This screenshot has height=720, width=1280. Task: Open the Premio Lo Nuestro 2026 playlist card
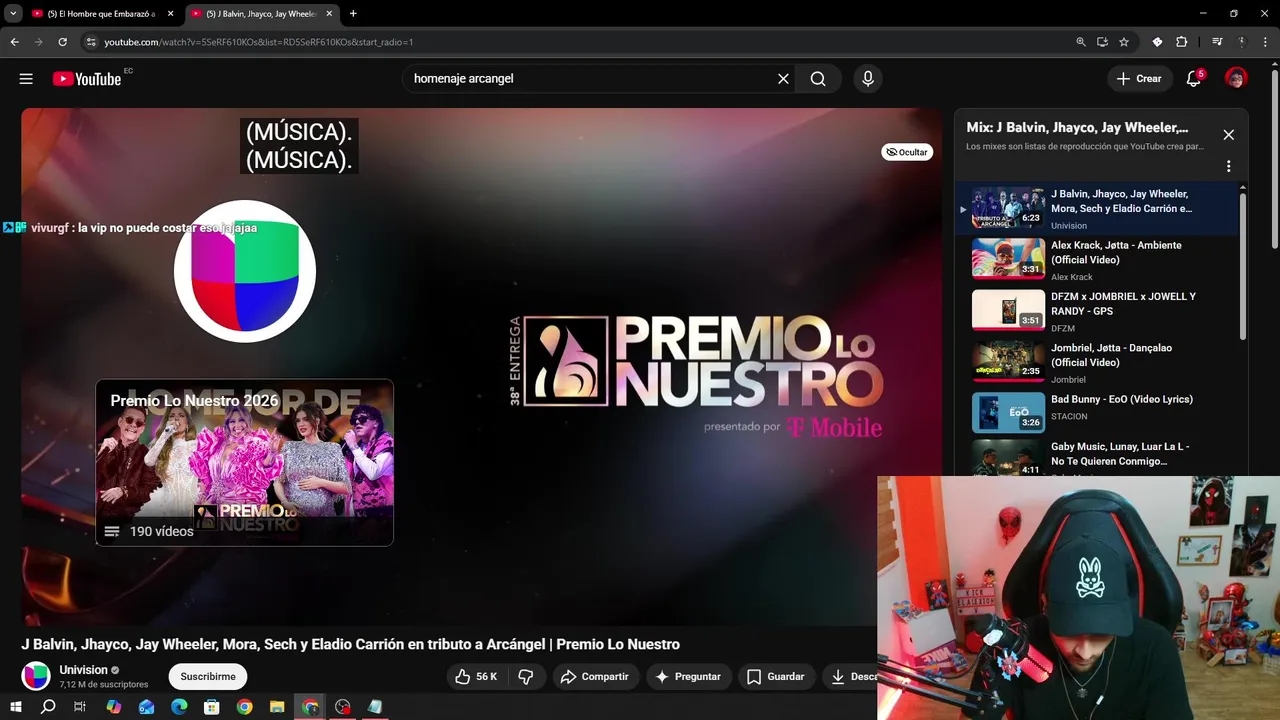click(244, 462)
